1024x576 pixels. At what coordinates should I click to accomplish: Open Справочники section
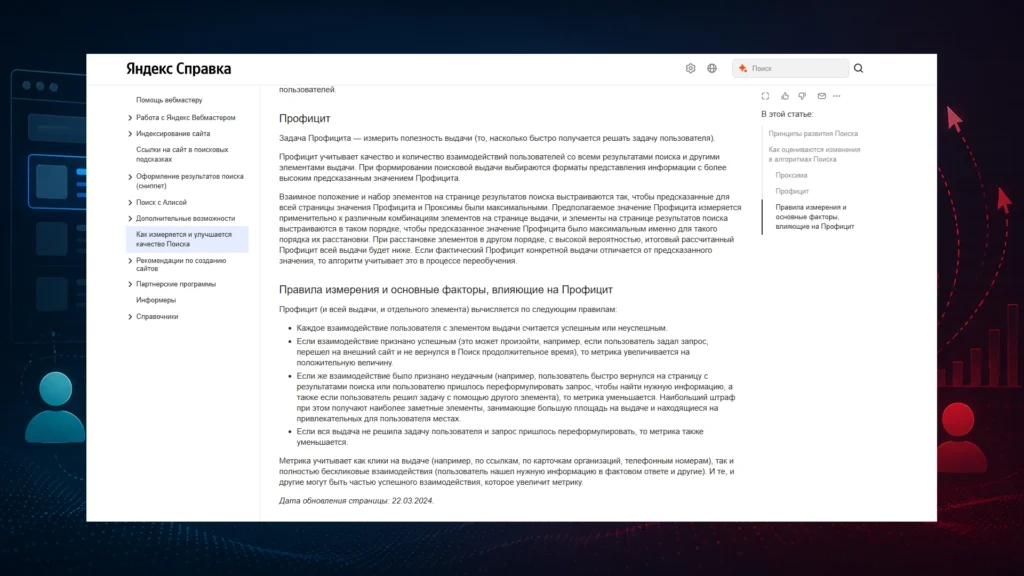tap(157, 316)
